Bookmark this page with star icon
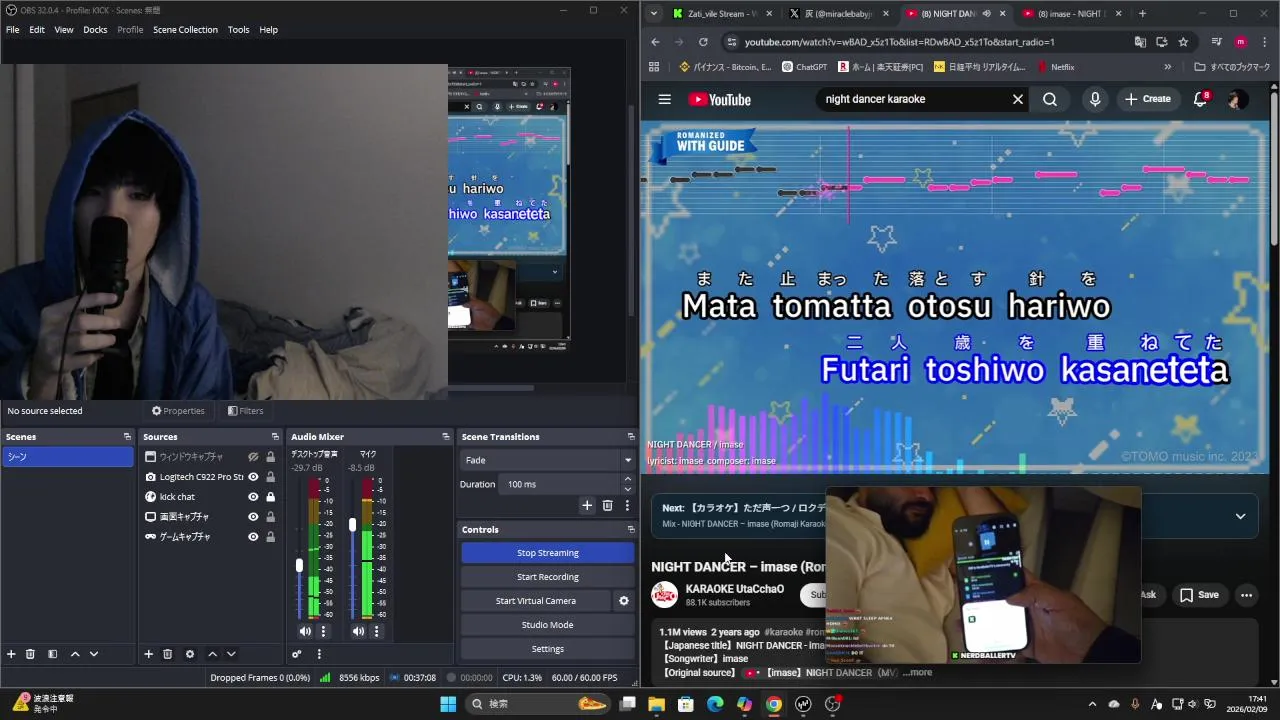Viewport: 1280px width, 720px height. click(1183, 42)
